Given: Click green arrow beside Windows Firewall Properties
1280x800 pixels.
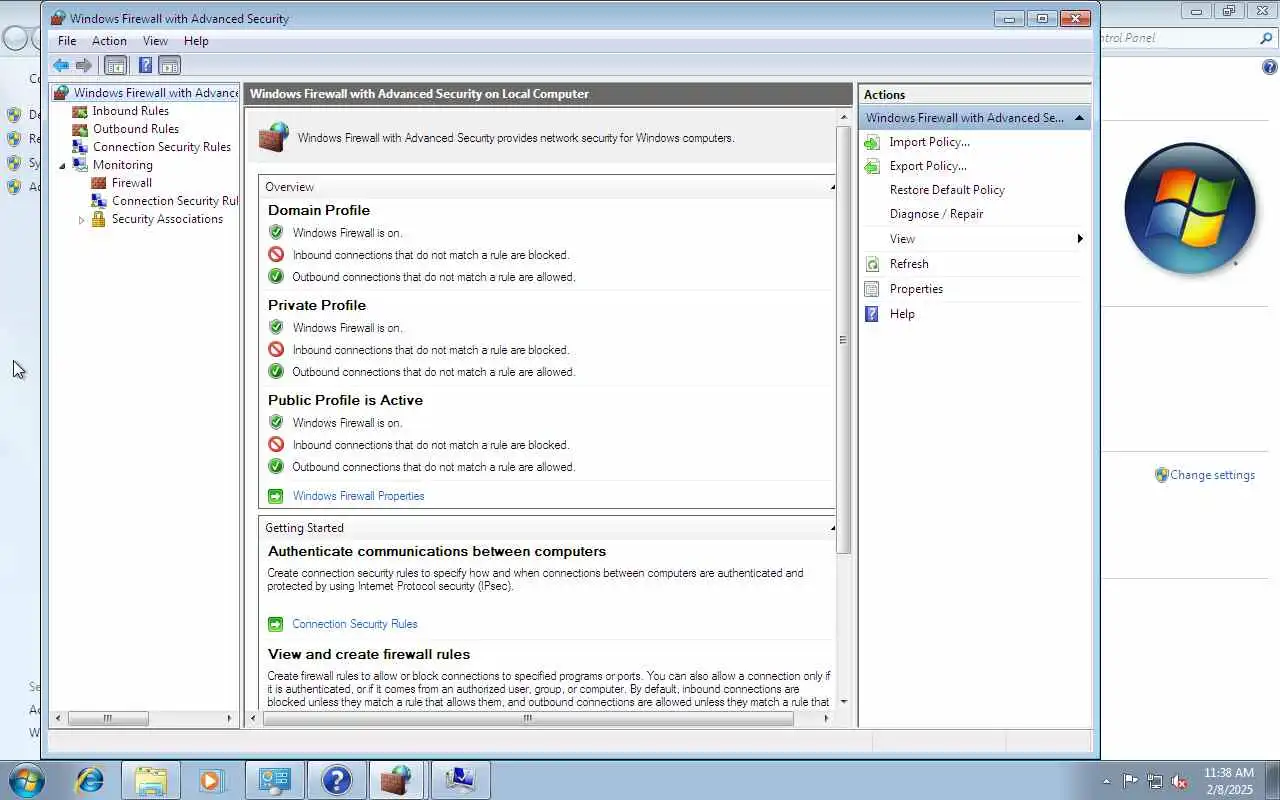Looking at the screenshot, I should click(276, 496).
